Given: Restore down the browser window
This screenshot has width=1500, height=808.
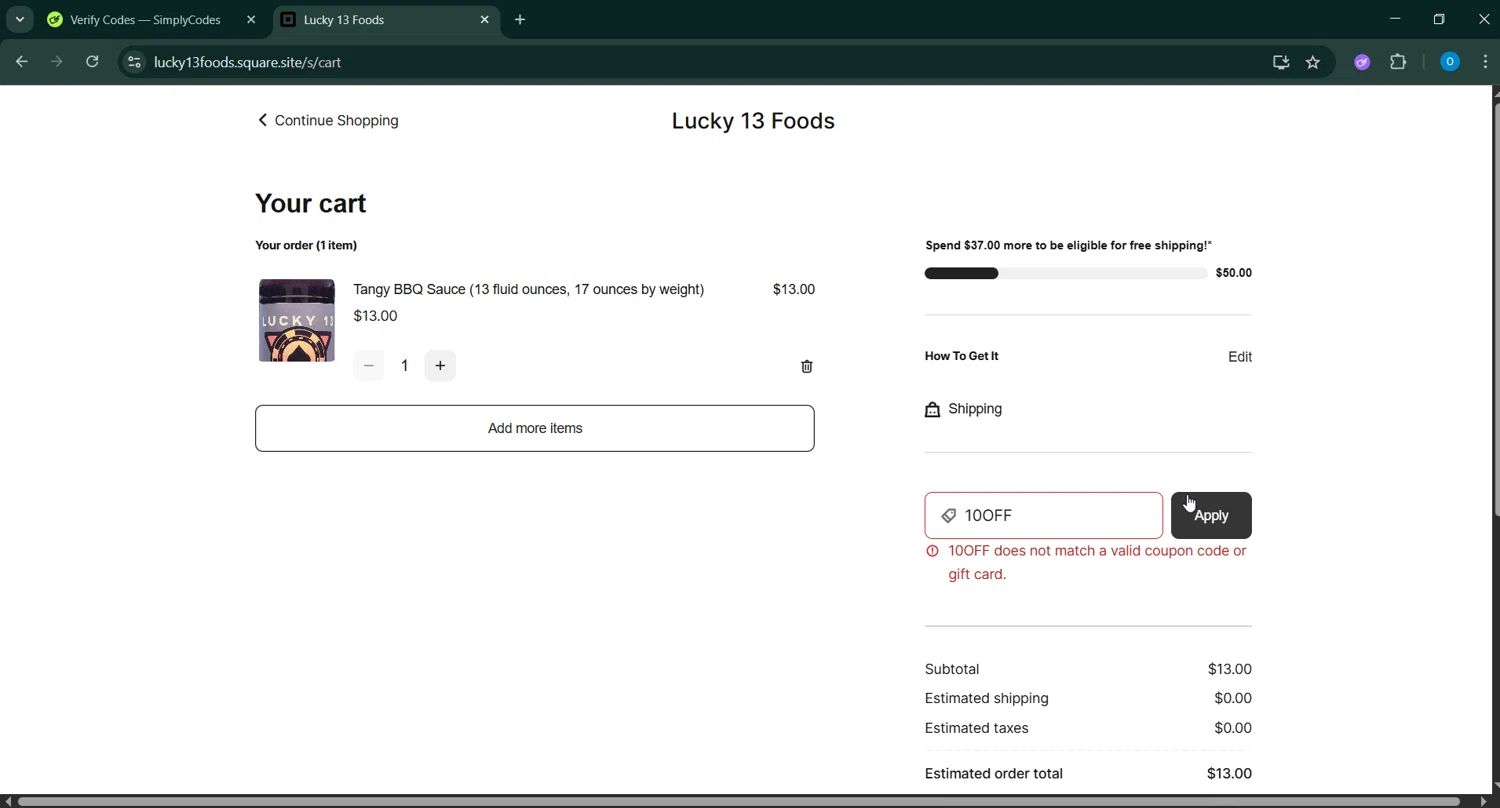Looking at the screenshot, I should tap(1439, 19).
